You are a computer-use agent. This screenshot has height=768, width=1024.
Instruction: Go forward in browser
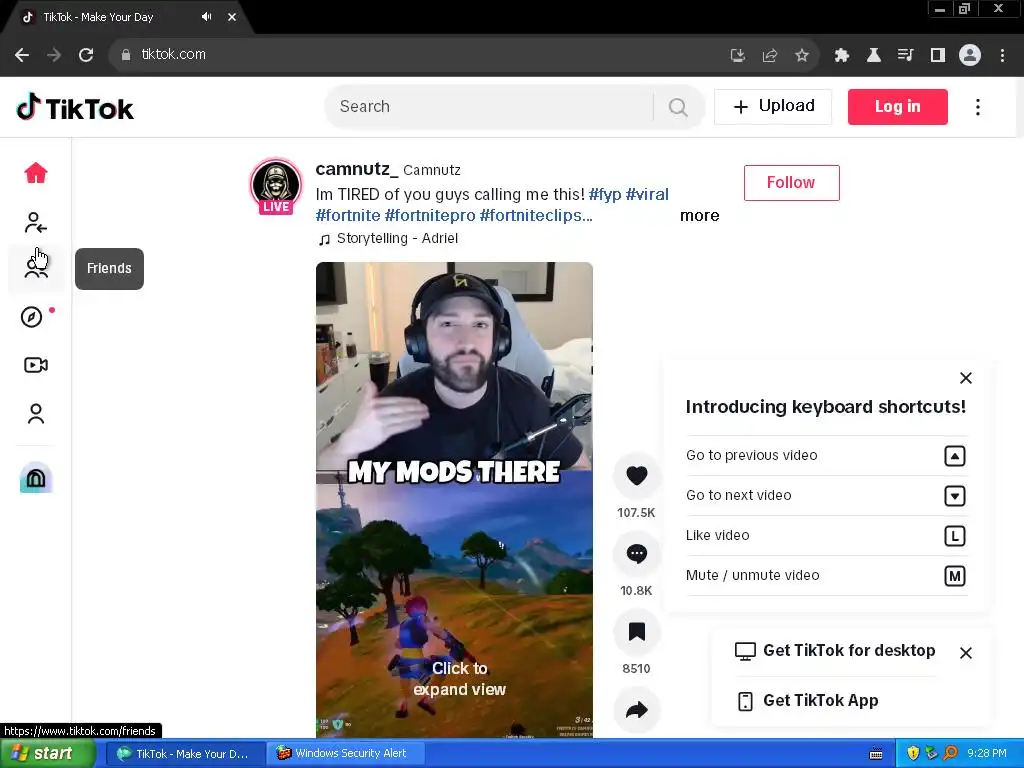click(x=54, y=55)
